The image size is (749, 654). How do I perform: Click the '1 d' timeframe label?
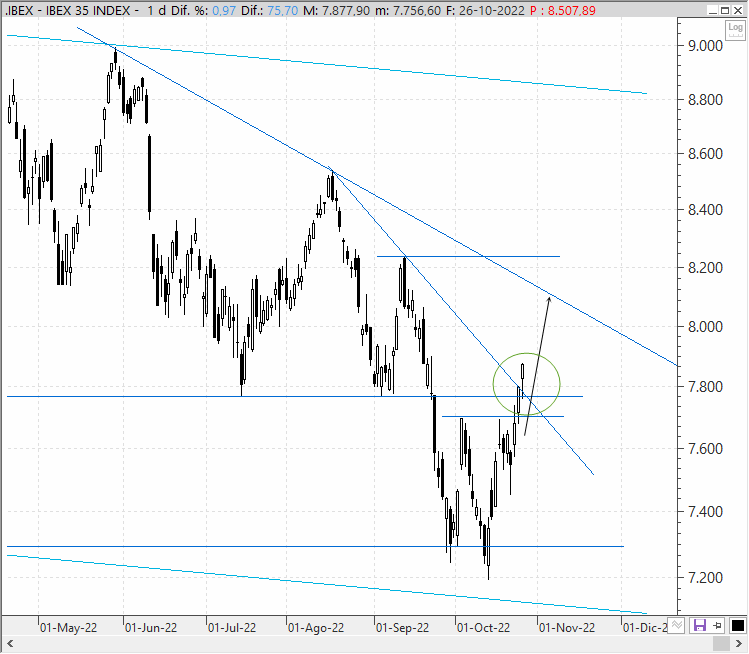click(156, 10)
